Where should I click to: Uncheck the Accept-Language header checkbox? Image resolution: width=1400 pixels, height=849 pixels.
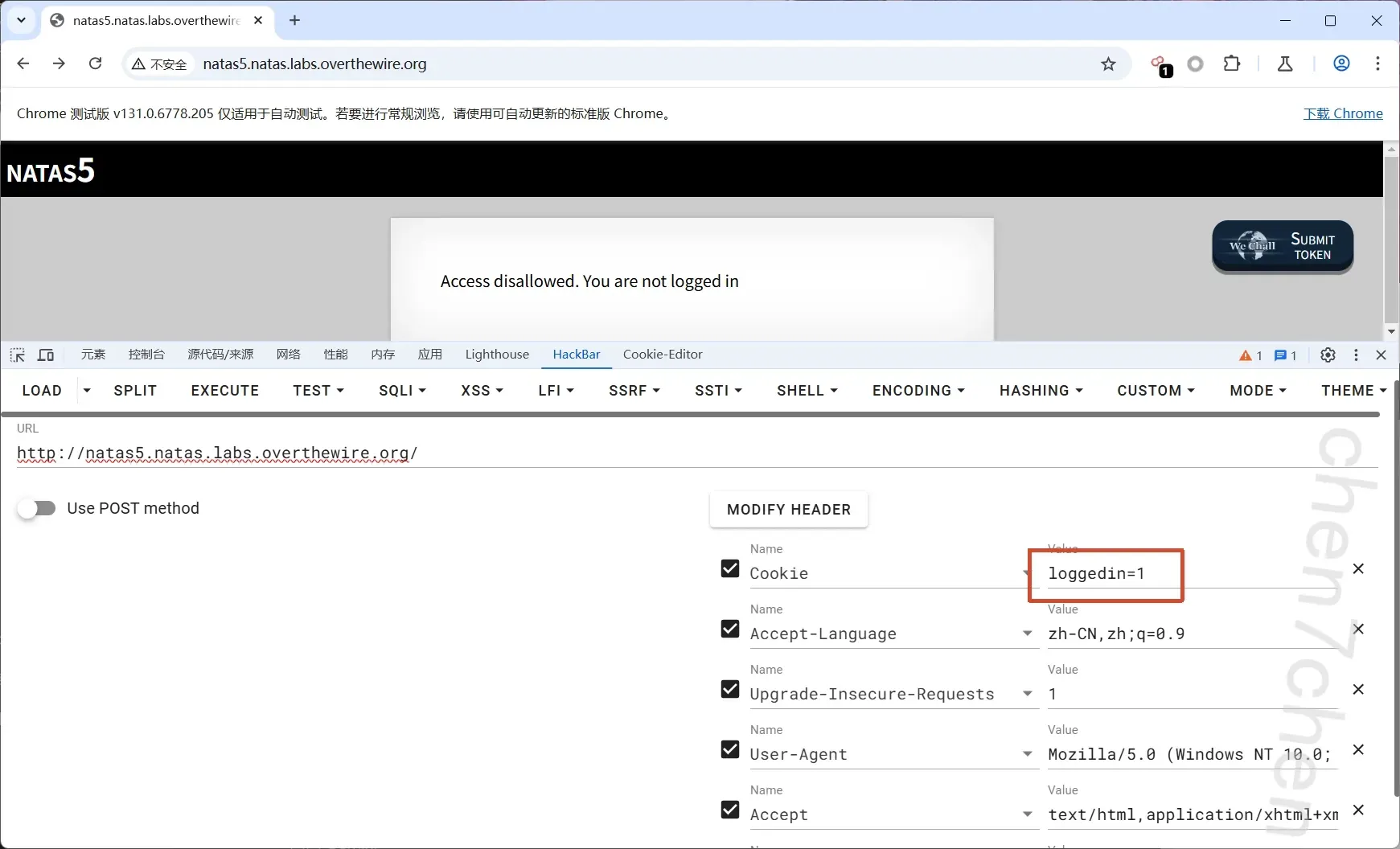pyautogui.click(x=730, y=629)
